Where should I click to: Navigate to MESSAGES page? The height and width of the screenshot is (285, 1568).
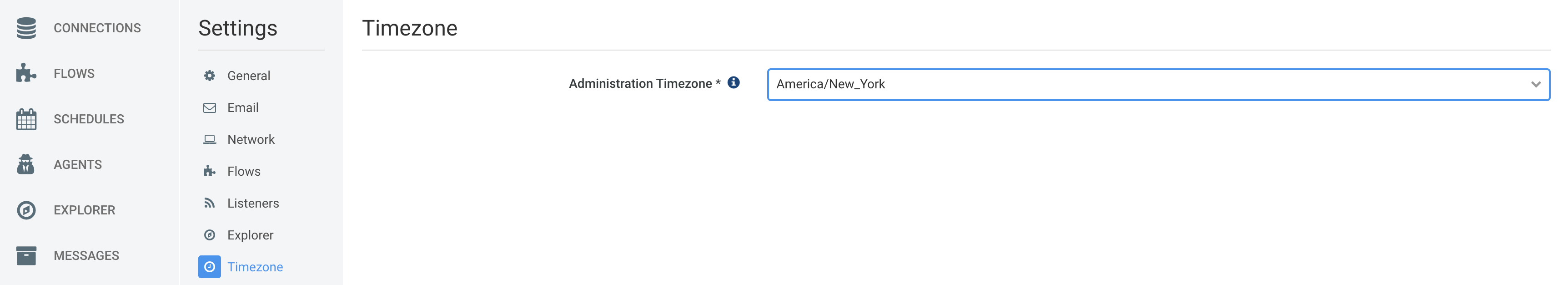86,256
